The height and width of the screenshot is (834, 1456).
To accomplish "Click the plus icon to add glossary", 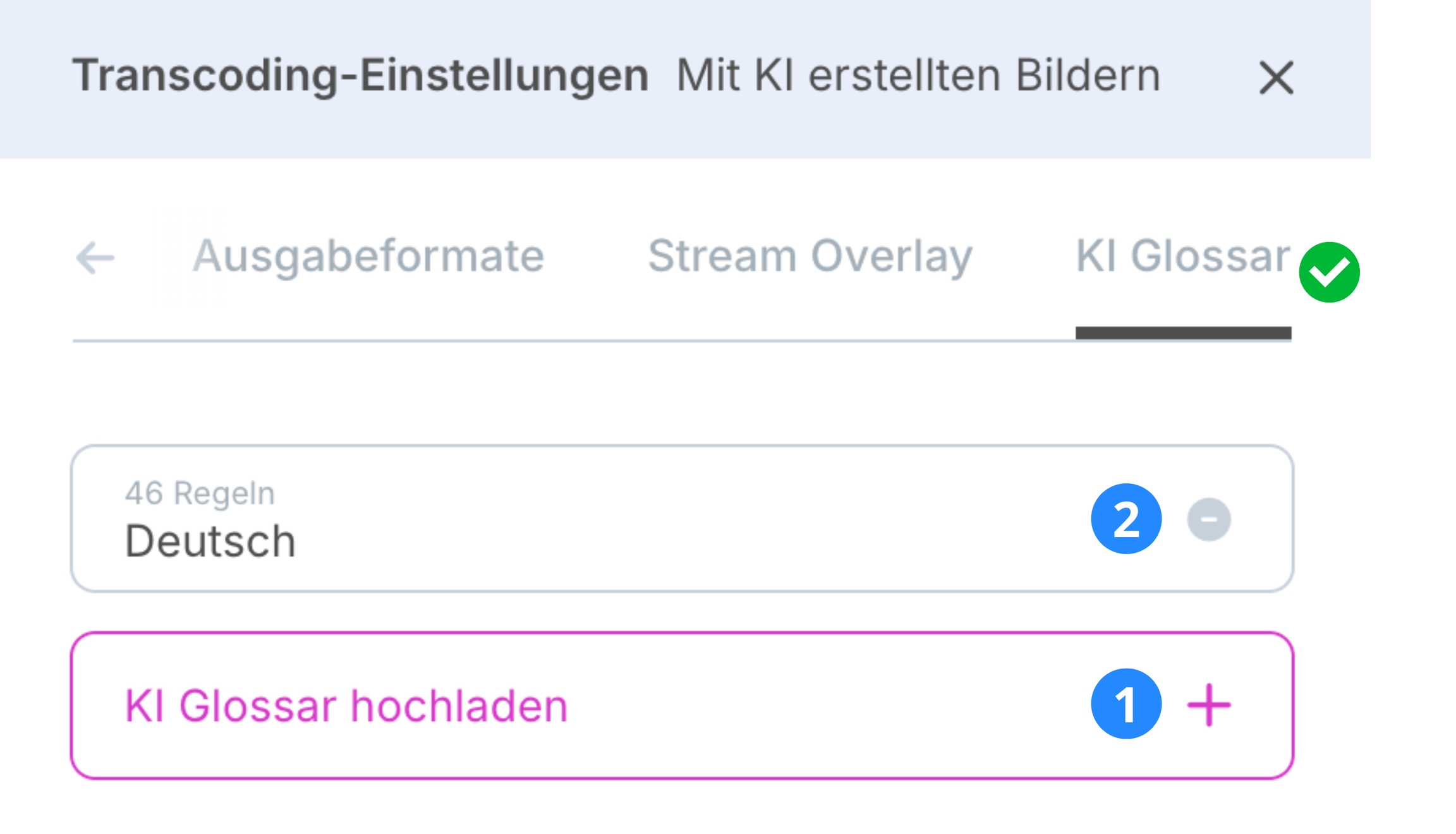I will click(x=1208, y=705).
